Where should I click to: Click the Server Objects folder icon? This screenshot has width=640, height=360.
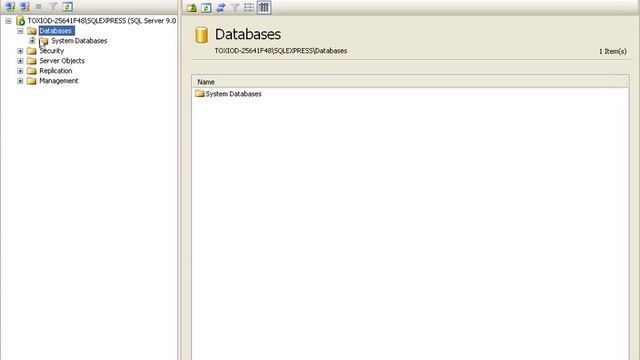[32, 61]
